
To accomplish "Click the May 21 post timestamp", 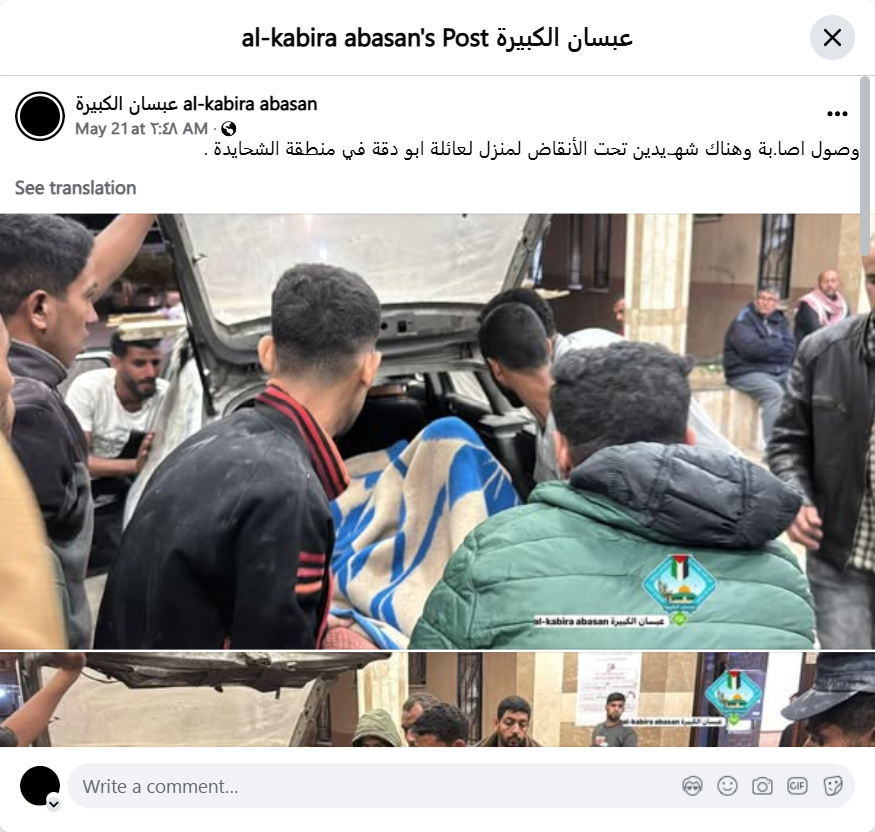I will 141,129.
